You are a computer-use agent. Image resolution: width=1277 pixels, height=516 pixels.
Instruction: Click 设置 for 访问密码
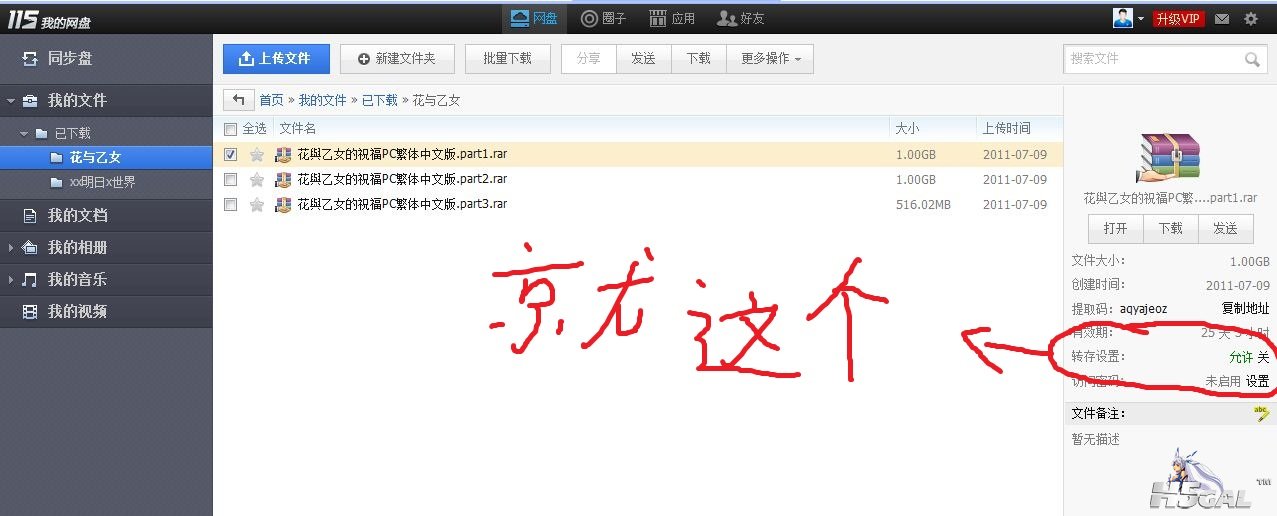point(1257,381)
